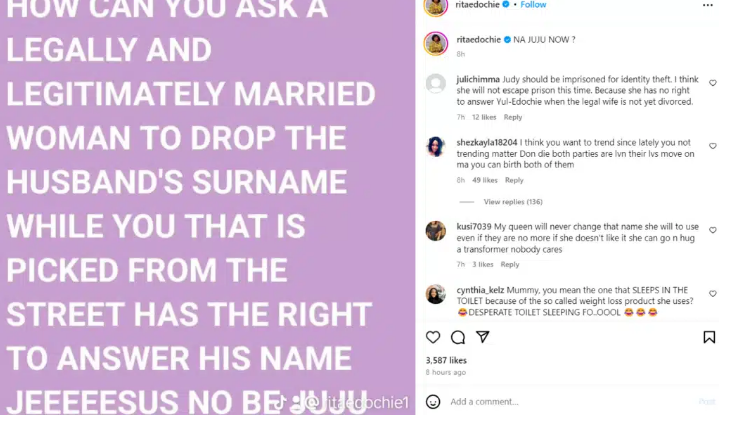Like cynthia_kelz's comment heart
Image resolution: width=746 pixels, height=427 pixels.
click(x=713, y=294)
